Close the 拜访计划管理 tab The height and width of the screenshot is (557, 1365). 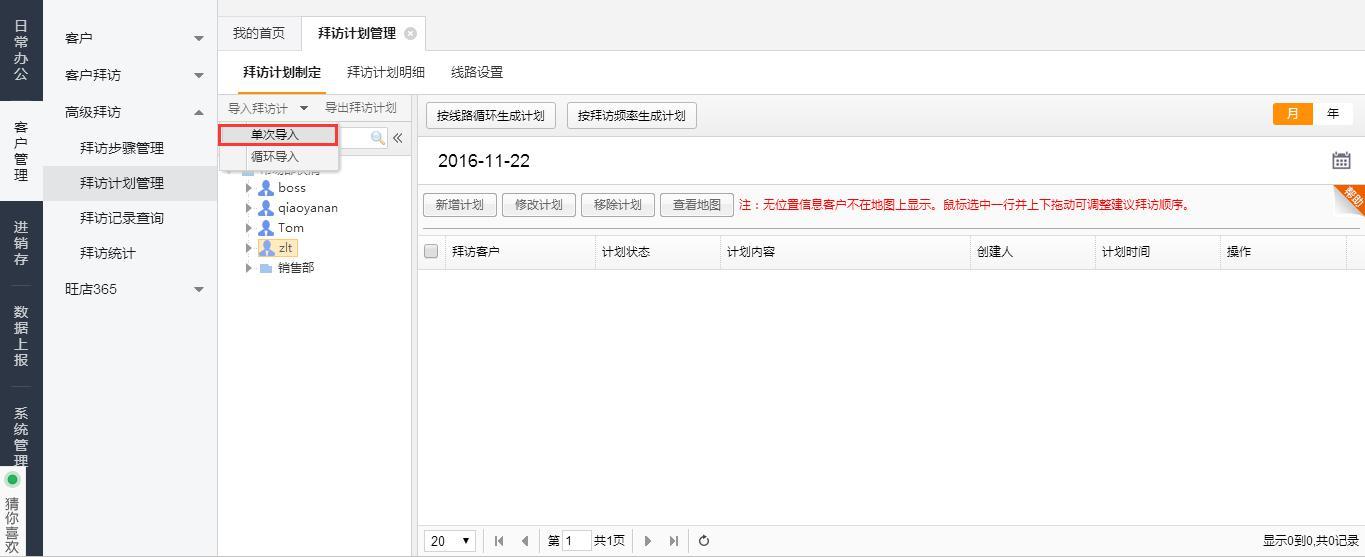[410, 33]
